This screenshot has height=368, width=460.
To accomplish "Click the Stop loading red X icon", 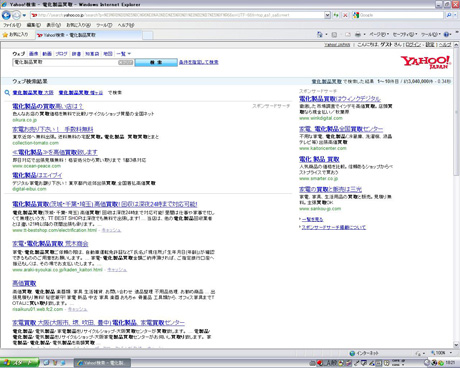I will pyautogui.click(x=345, y=15).
